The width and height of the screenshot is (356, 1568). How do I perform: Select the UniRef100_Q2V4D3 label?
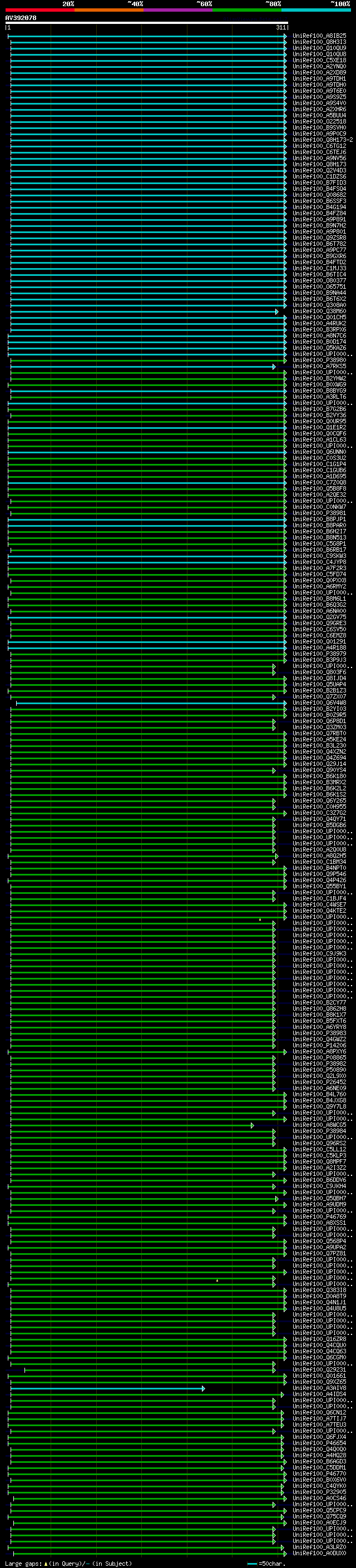pyautogui.click(x=319, y=170)
